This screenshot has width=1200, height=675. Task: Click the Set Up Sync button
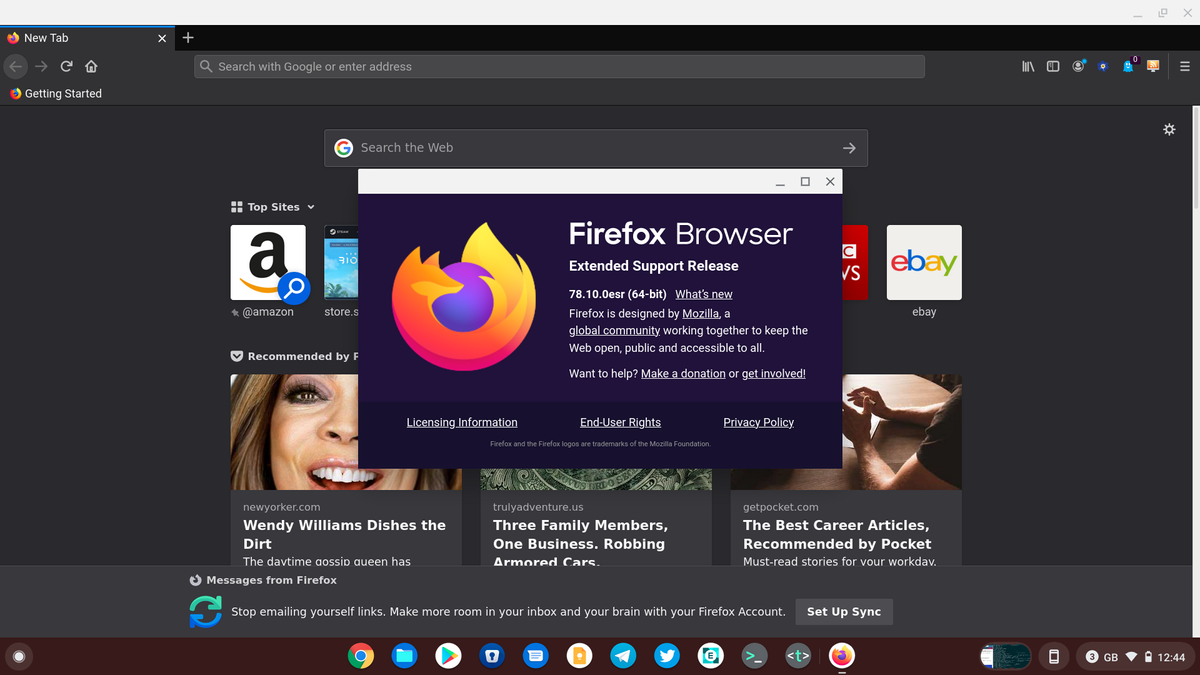tap(844, 611)
